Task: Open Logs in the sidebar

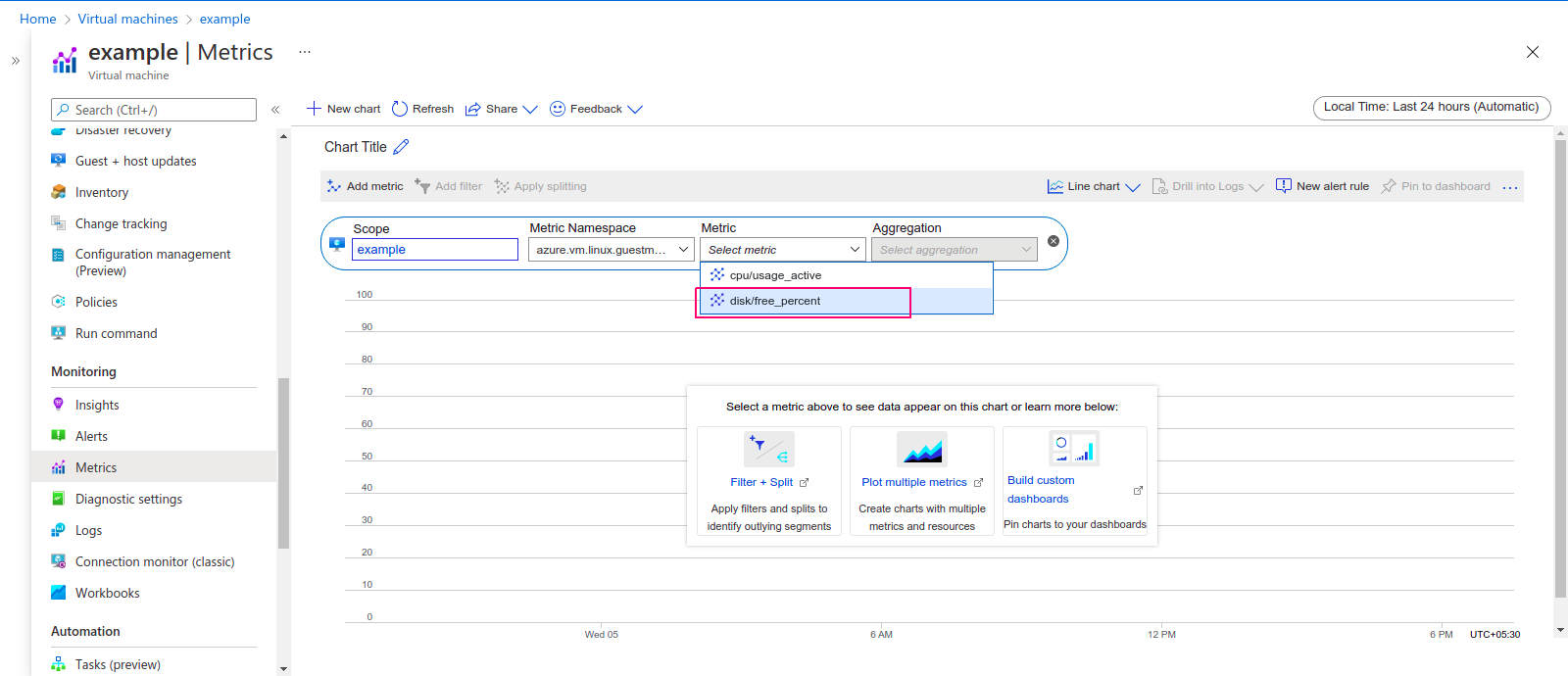Action: click(x=88, y=531)
